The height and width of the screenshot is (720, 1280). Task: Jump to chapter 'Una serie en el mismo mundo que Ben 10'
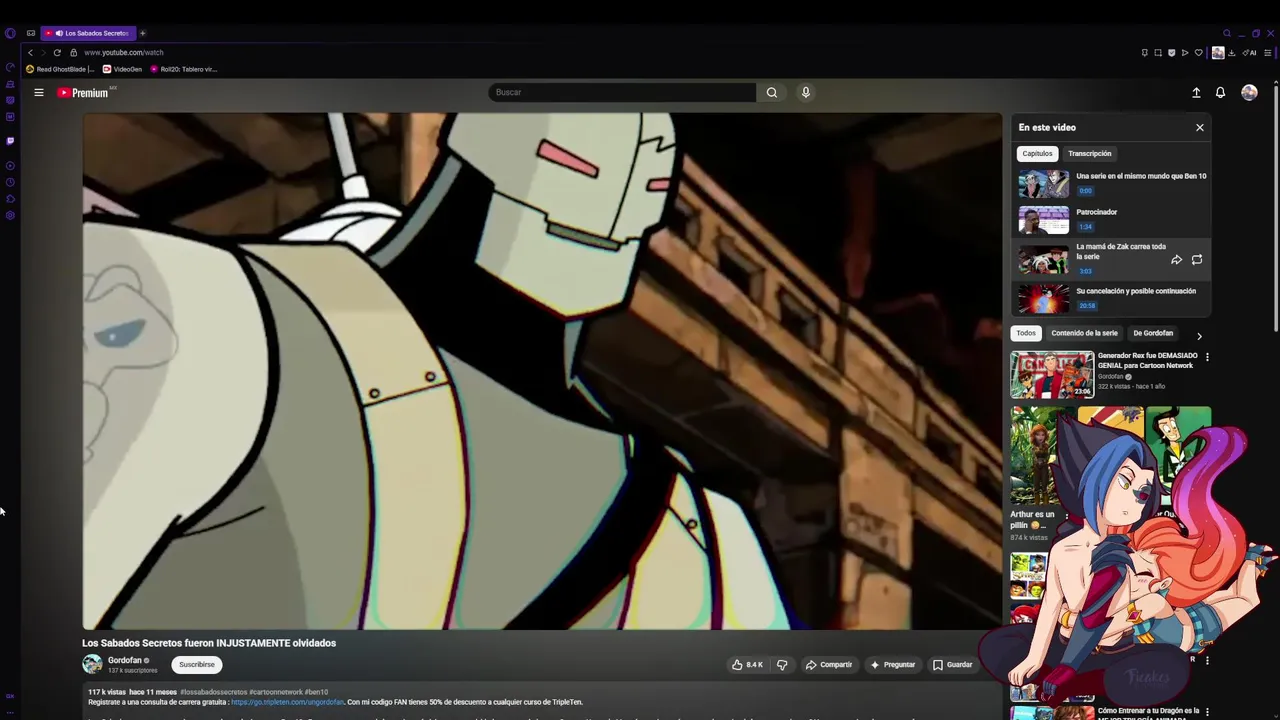pos(1112,184)
